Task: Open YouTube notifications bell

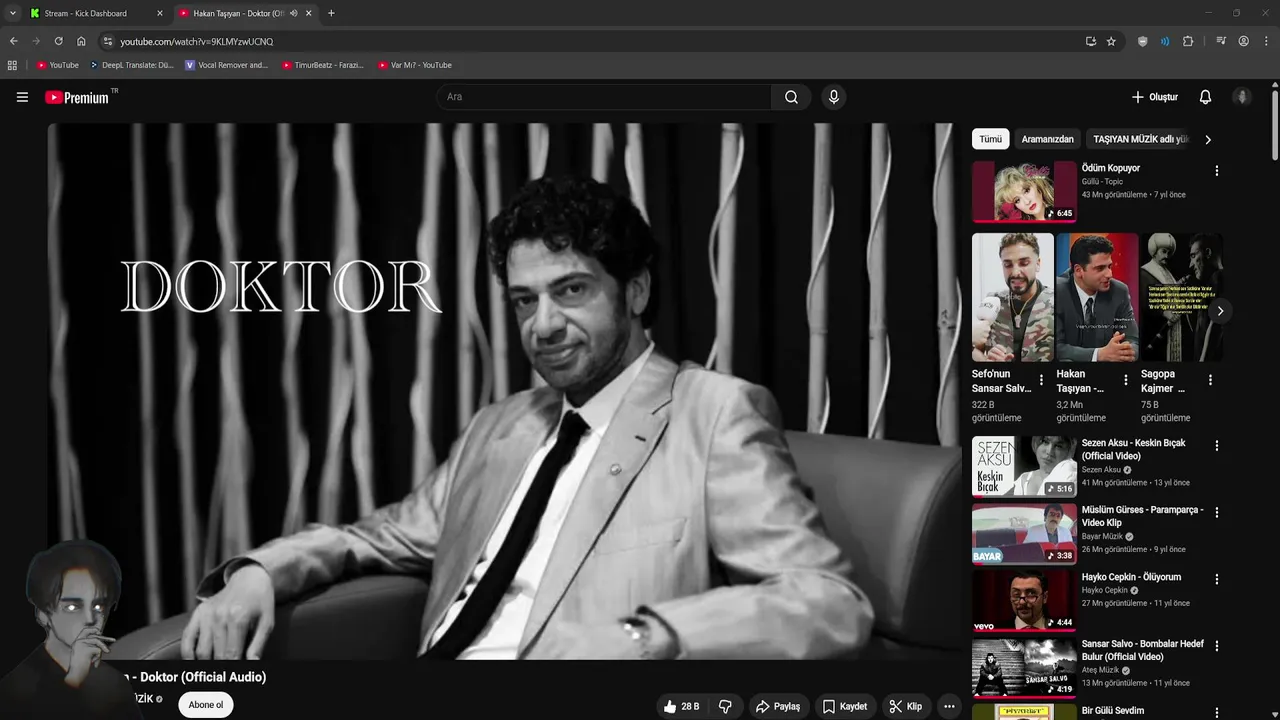Action: click(1205, 97)
